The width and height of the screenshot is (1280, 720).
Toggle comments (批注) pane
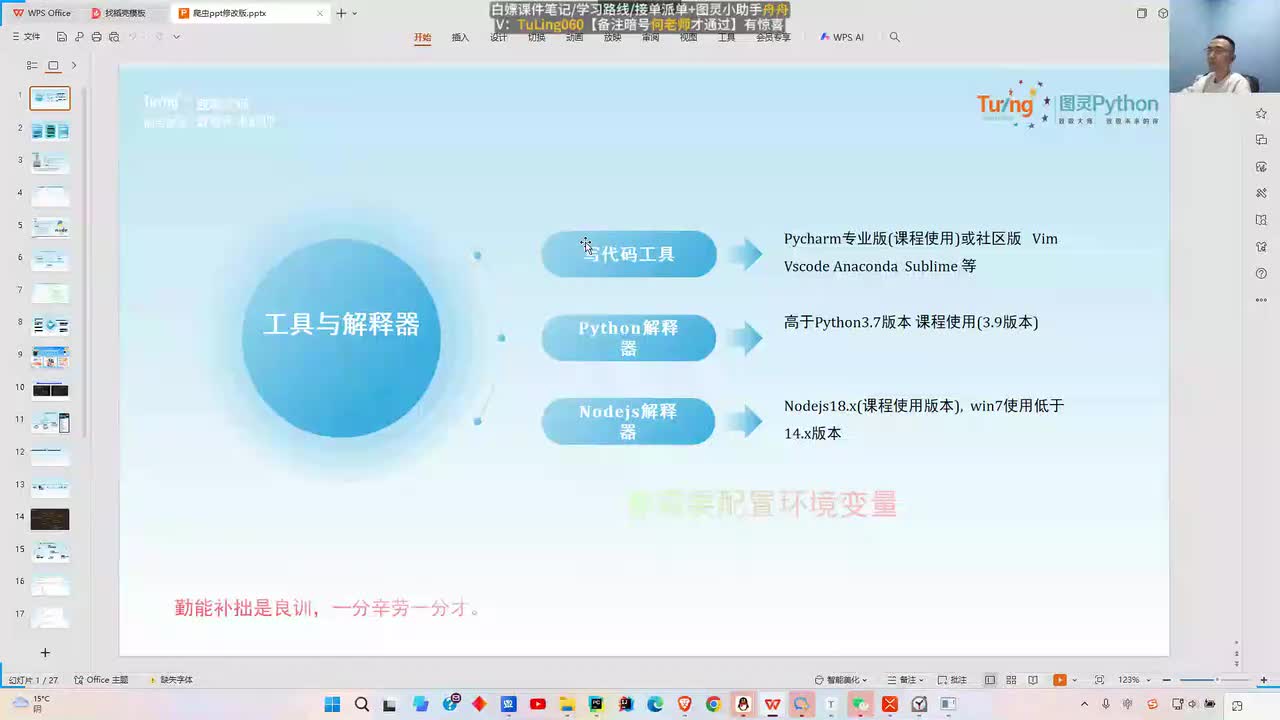(953, 680)
